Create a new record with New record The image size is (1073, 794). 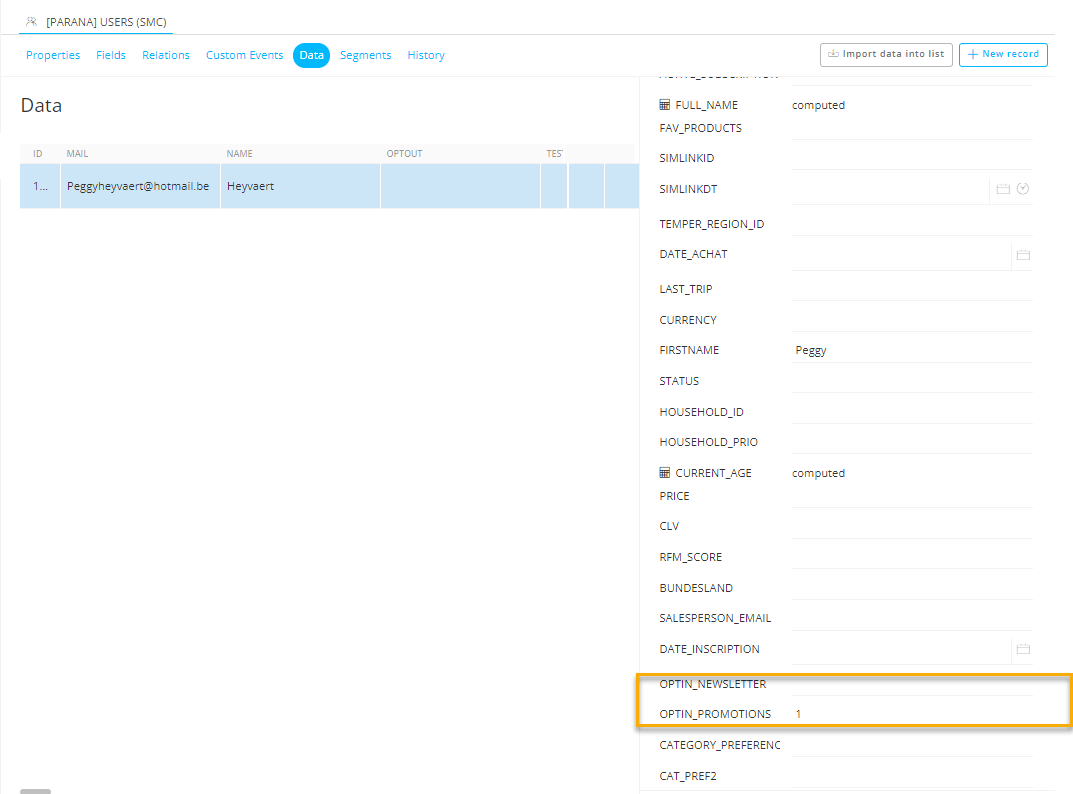tap(1003, 54)
